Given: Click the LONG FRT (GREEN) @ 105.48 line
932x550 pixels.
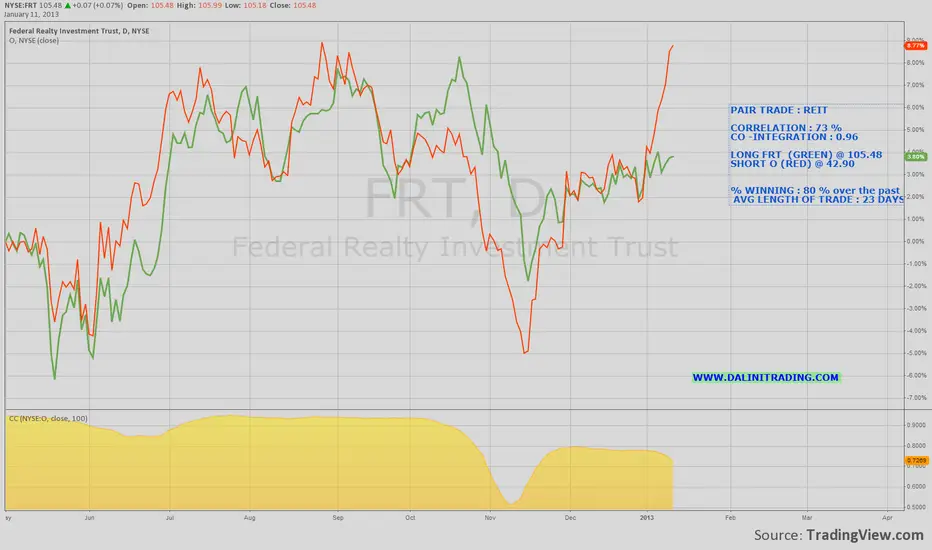Looking at the screenshot, I should pyautogui.click(x=806, y=155).
